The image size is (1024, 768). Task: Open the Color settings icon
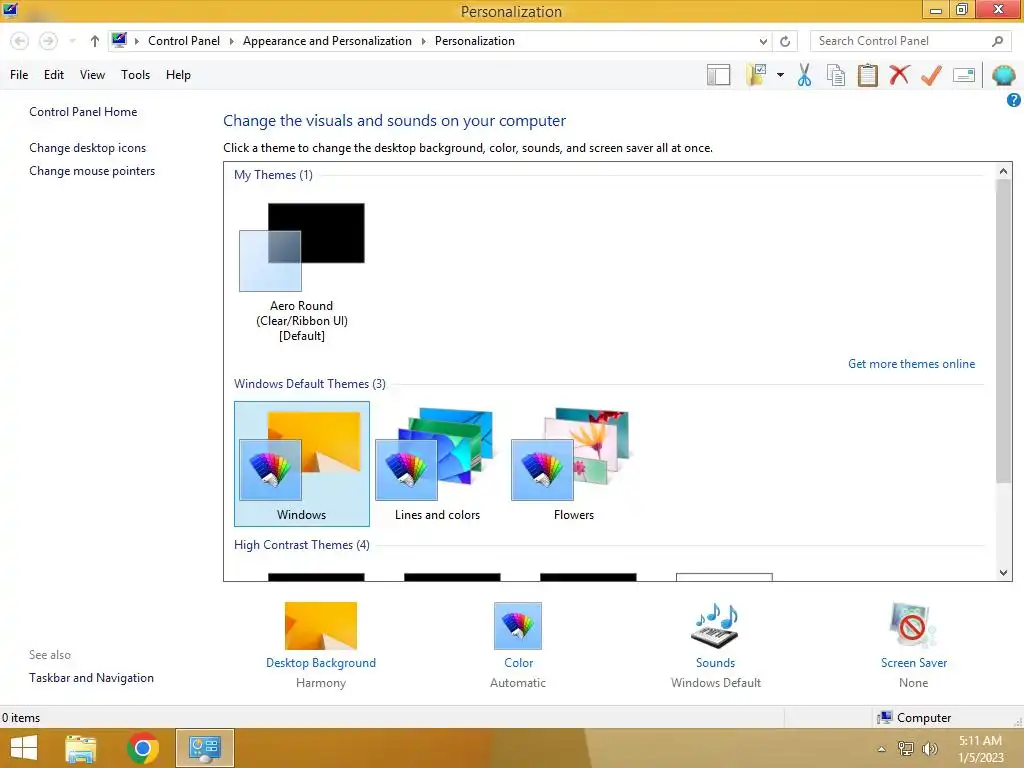(x=518, y=626)
